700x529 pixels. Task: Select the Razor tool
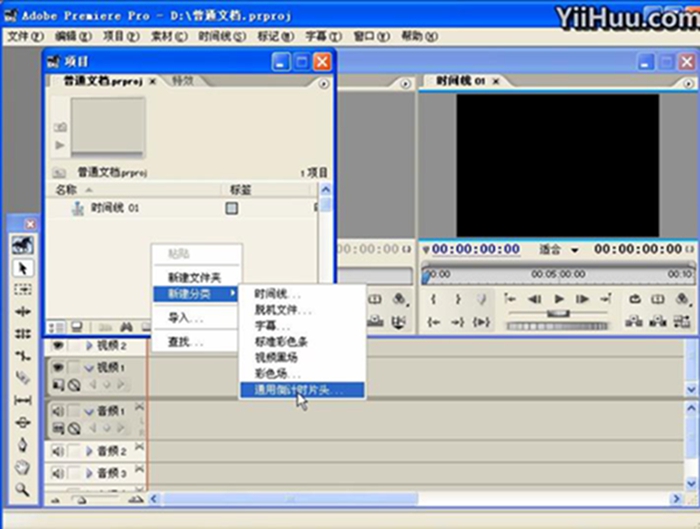[x=22, y=378]
